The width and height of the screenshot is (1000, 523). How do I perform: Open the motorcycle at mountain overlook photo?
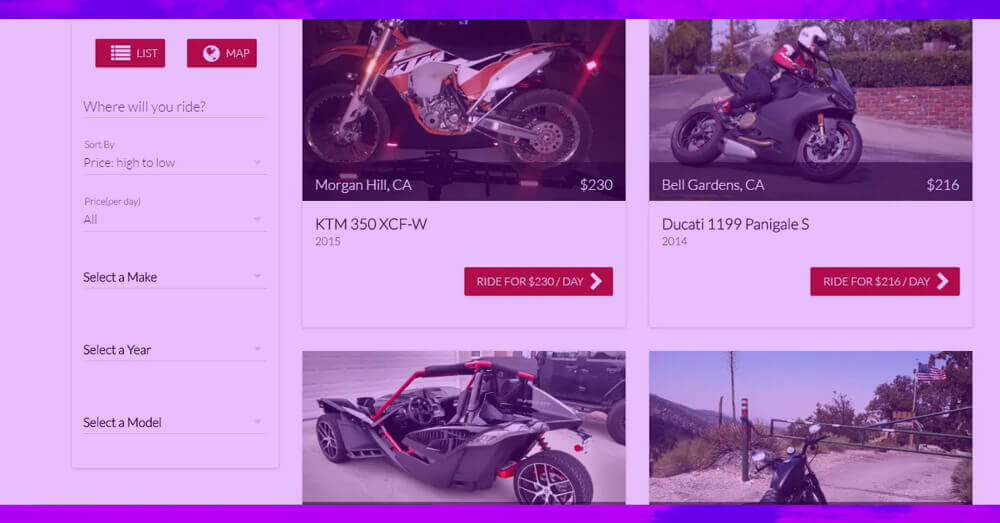(x=811, y=427)
